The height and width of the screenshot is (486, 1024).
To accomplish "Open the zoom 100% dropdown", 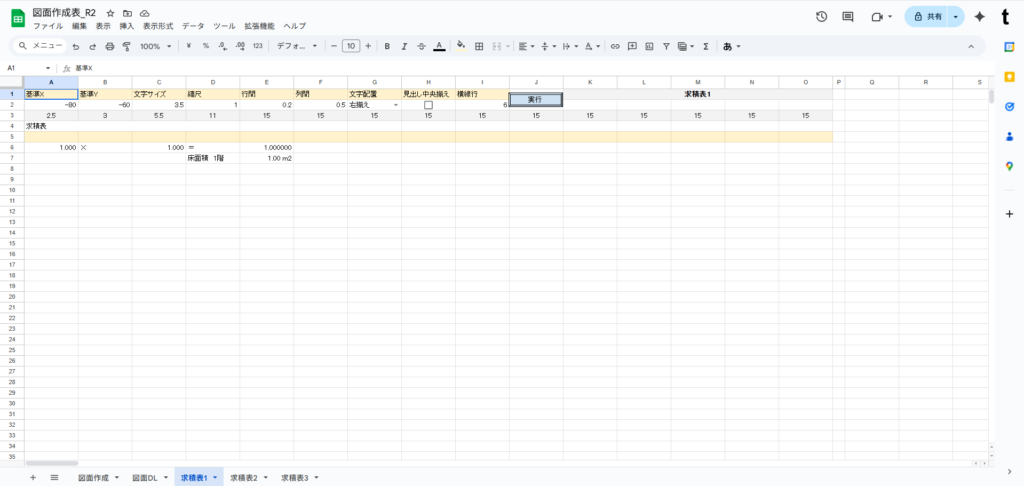I will pos(155,46).
